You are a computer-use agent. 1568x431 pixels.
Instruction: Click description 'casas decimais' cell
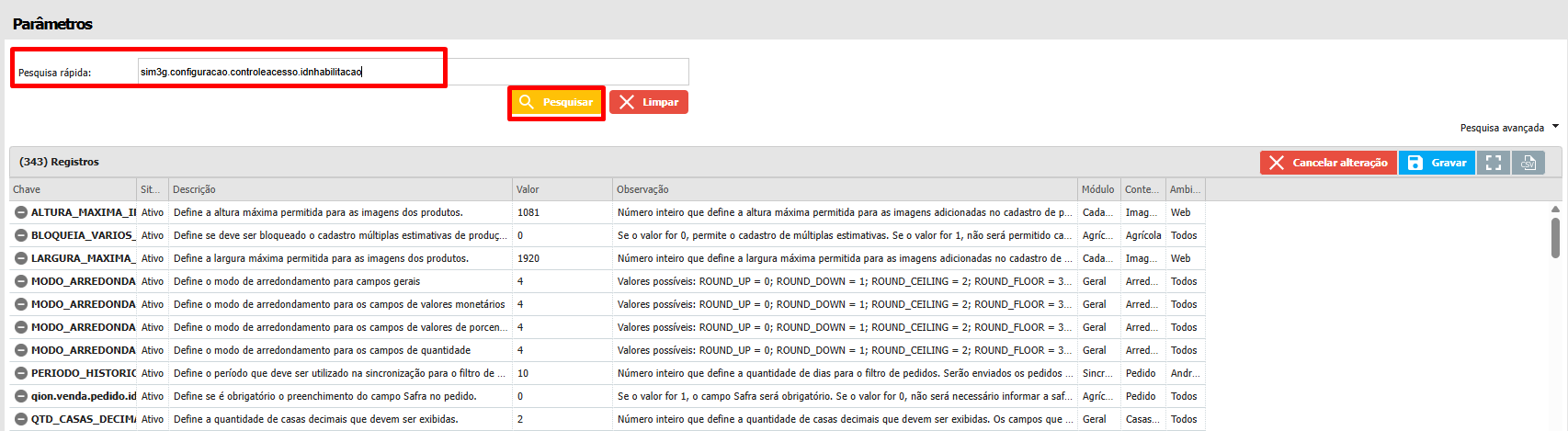tap(340, 419)
